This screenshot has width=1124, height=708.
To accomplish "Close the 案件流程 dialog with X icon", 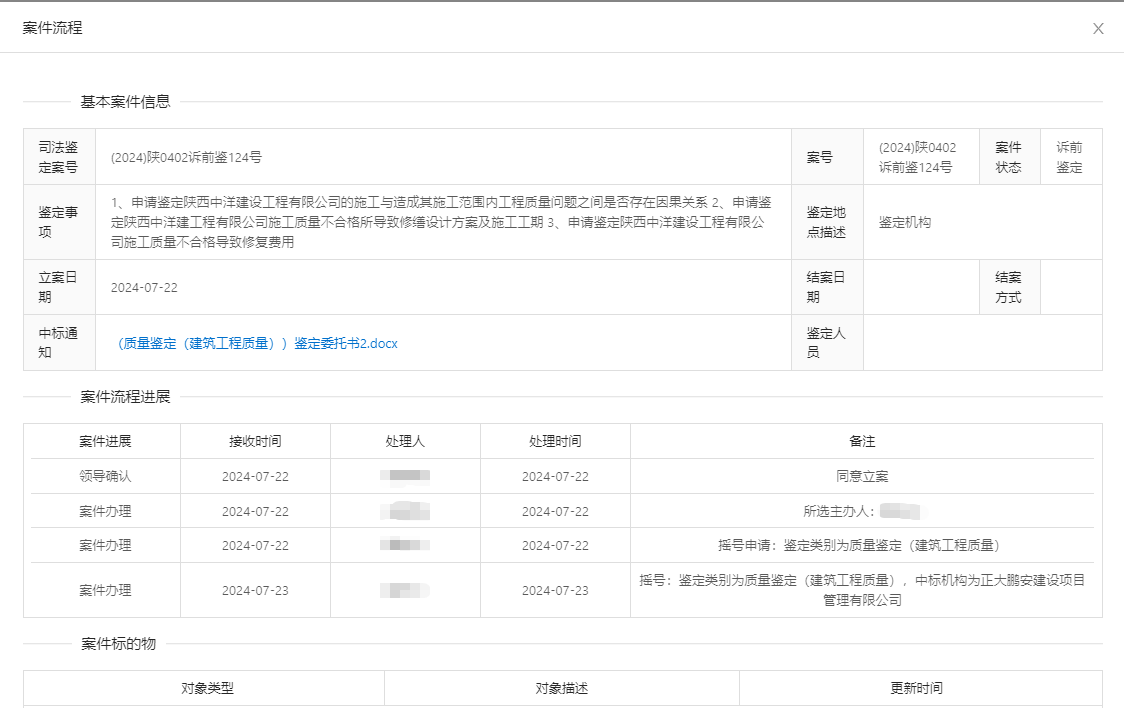I will pyautogui.click(x=1098, y=29).
